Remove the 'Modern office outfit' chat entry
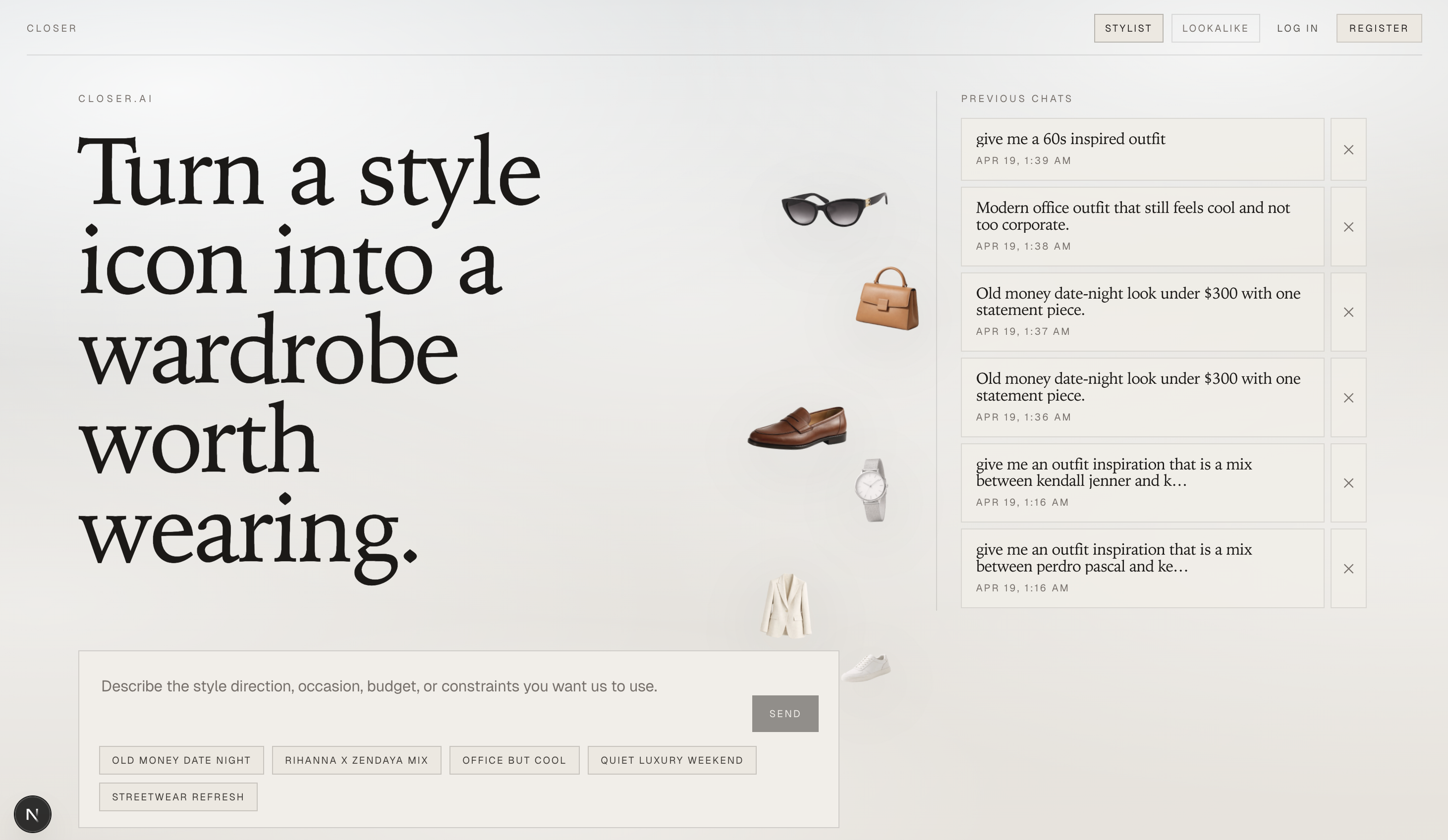 click(1348, 227)
